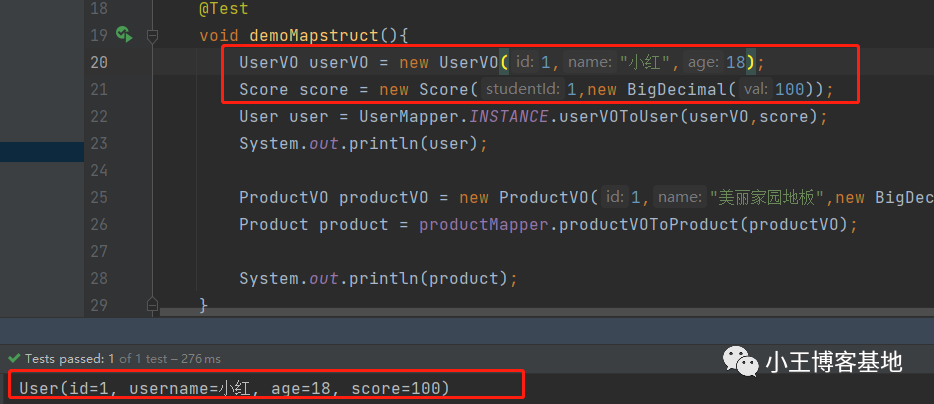Click the productMapper field on line 26
This screenshot has width=934, height=404.
(483, 225)
